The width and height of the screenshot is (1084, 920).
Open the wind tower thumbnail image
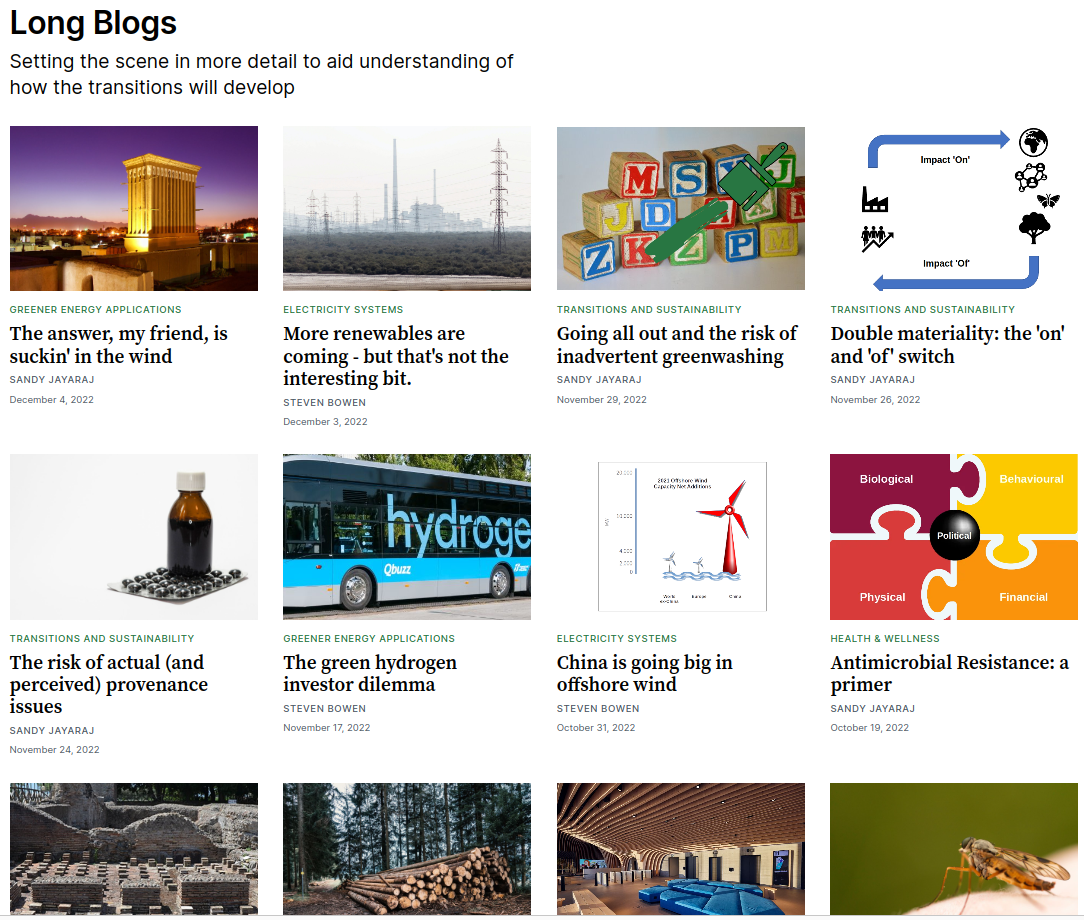134,208
